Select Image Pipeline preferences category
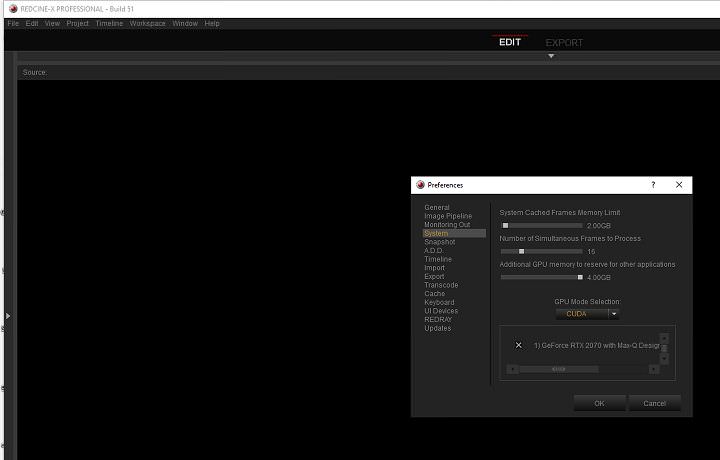This screenshot has width=720, height=460. (x=448, y=216)
